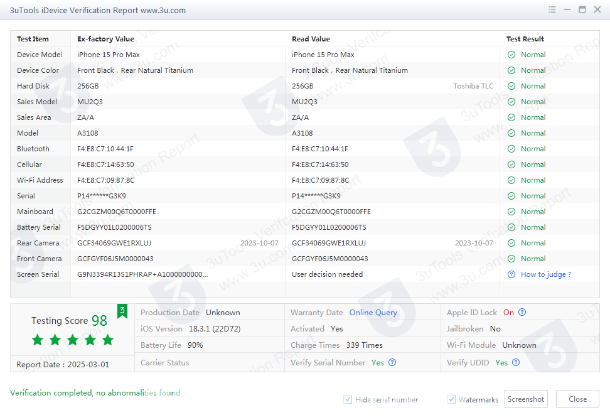The height and width of the screenshot is (420, 610).
Task: Select the Battery Serial read value
Action: [329, 227]
